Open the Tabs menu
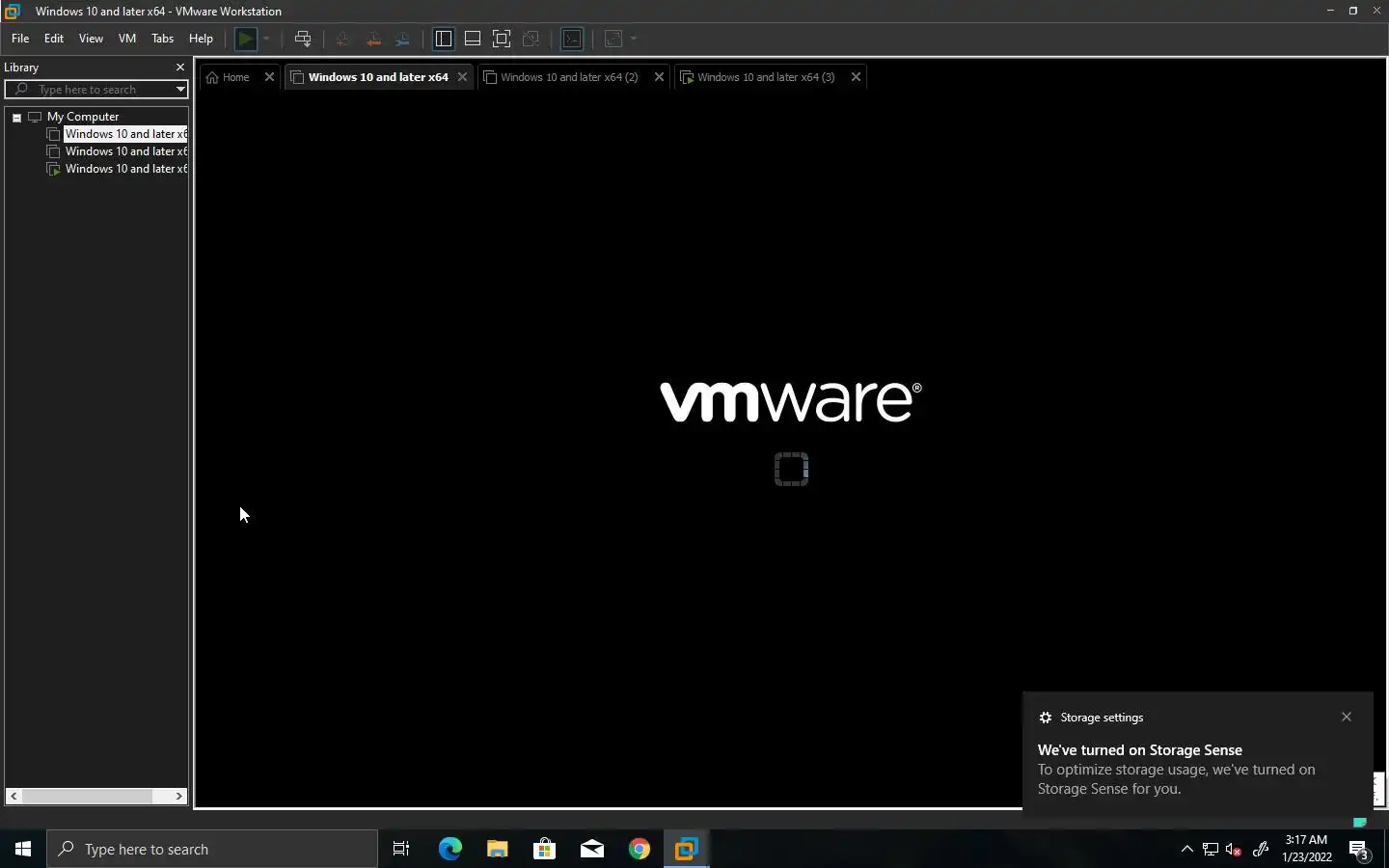The width and height of the screenshot is (1389, 868). point(163,39)
